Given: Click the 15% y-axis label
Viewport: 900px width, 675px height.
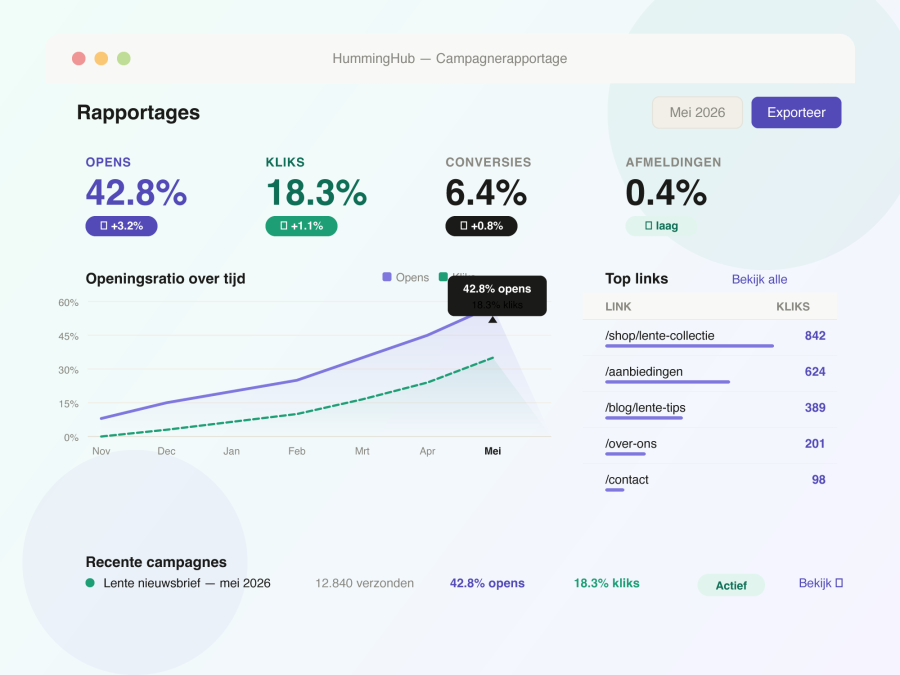Looking at the screenshot, I should 68,404.
